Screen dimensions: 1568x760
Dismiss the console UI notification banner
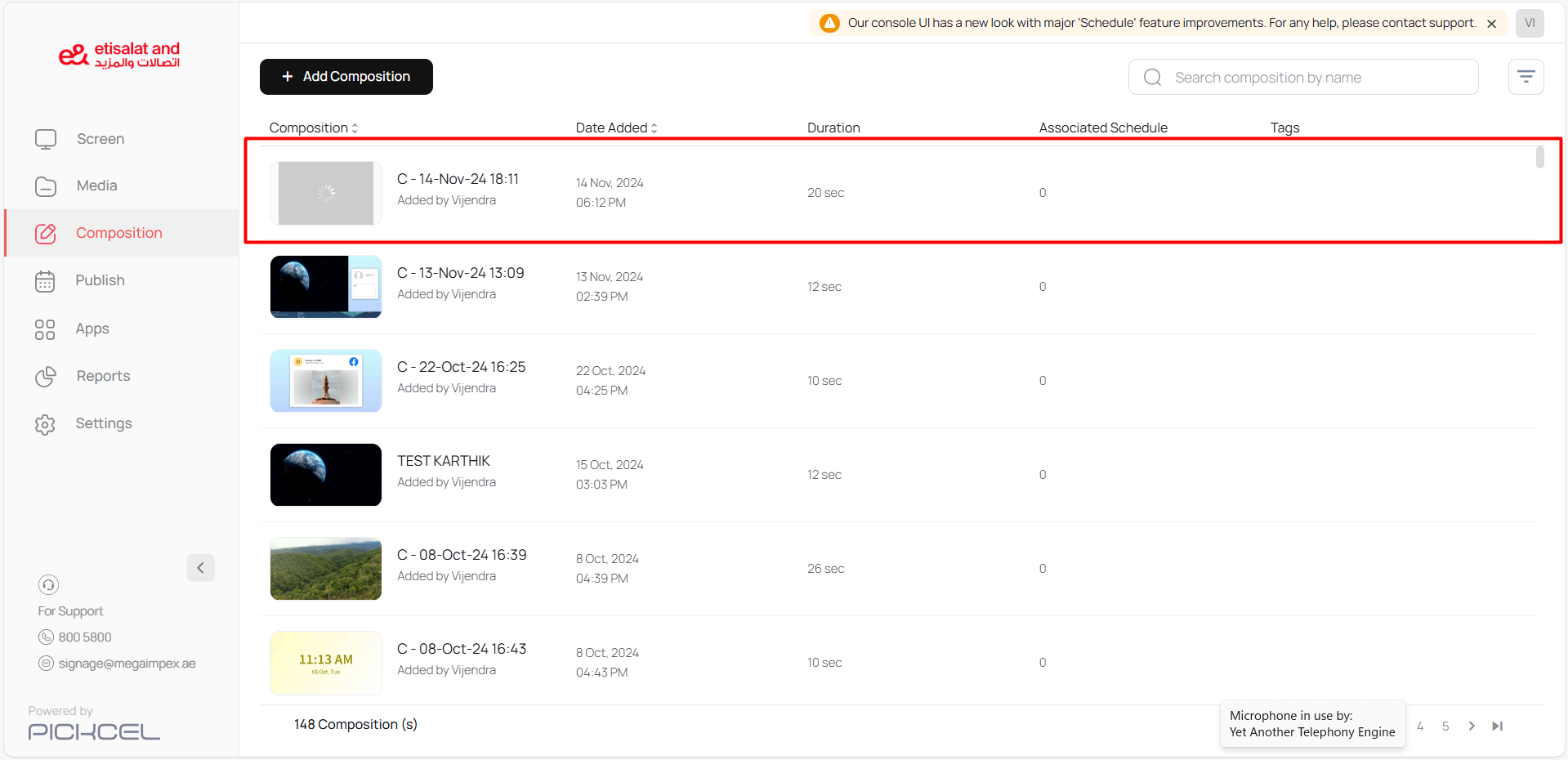[x=1491, y=24]
